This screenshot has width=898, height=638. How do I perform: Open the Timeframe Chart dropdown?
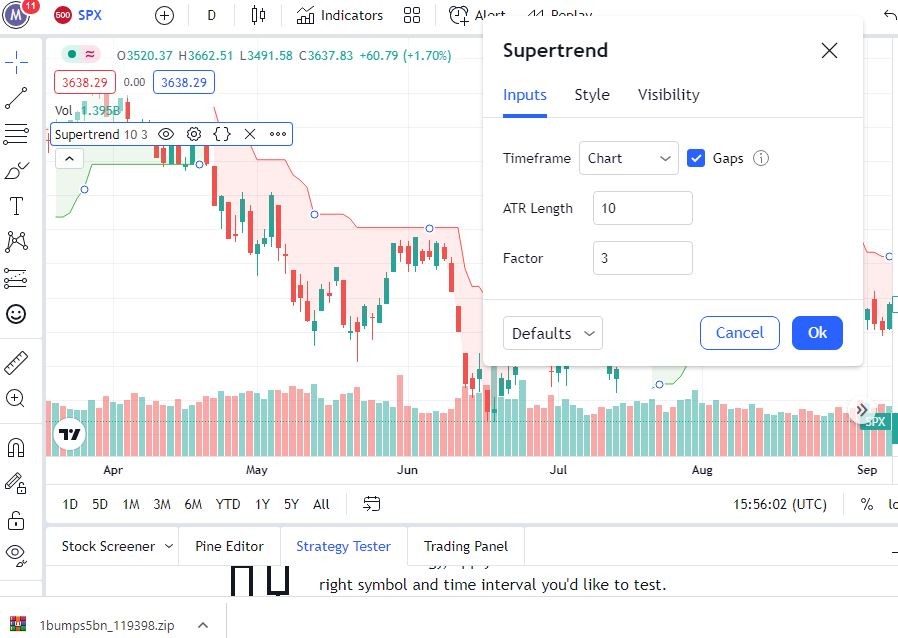(628, 158)
